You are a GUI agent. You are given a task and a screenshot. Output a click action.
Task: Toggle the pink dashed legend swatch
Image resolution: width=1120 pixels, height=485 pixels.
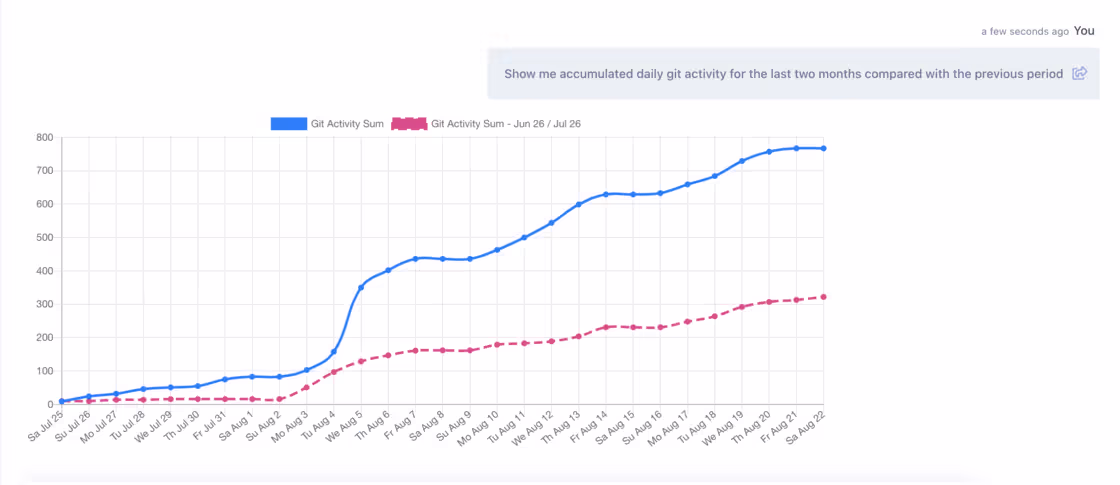409,124
